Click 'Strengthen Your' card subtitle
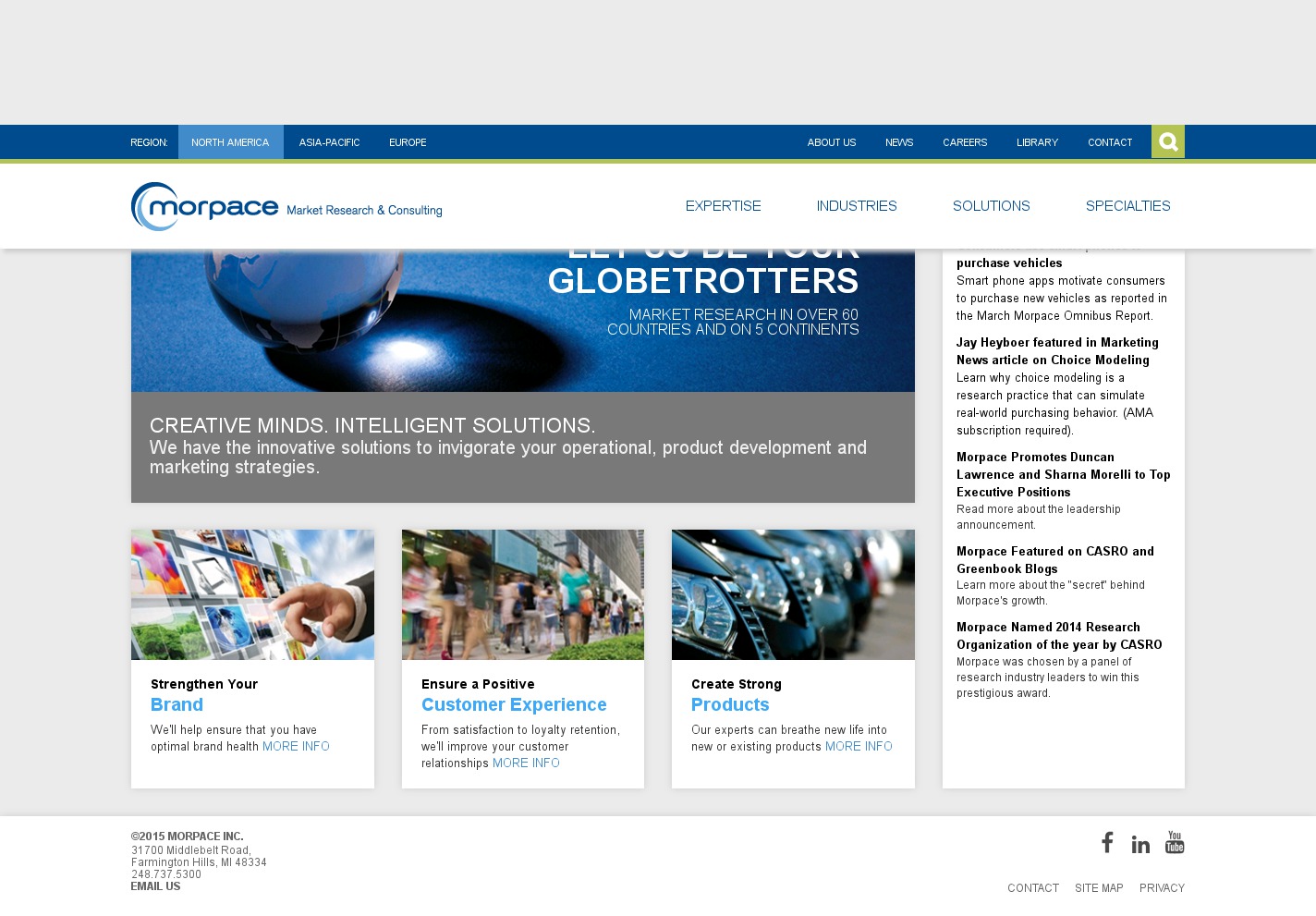Image resolution: width=1316 pixels, height=916 pixels. [204, 684]
